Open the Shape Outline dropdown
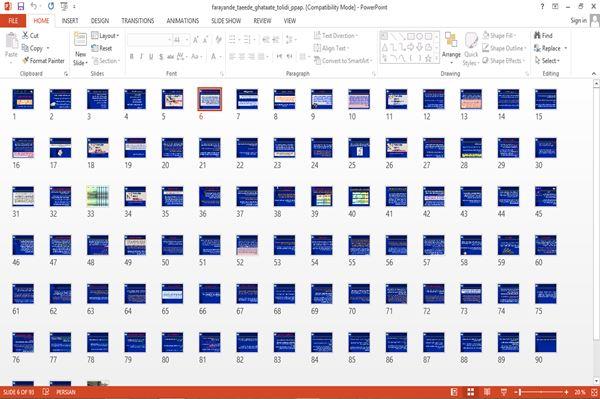 point(504,48)
